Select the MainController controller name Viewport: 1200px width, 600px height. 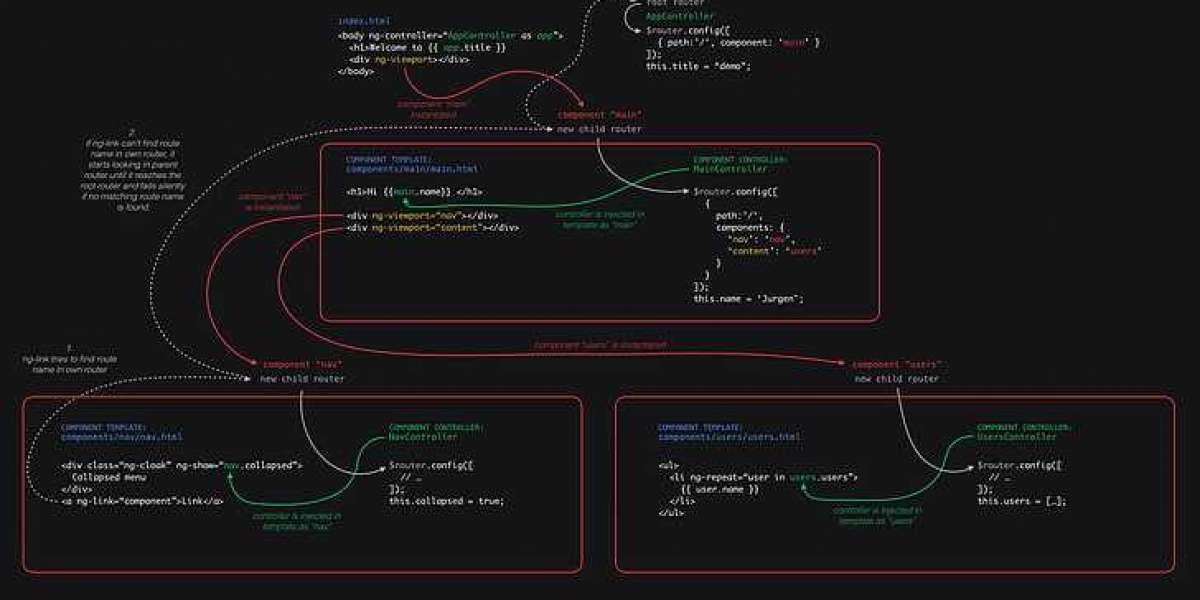point(728,169)
